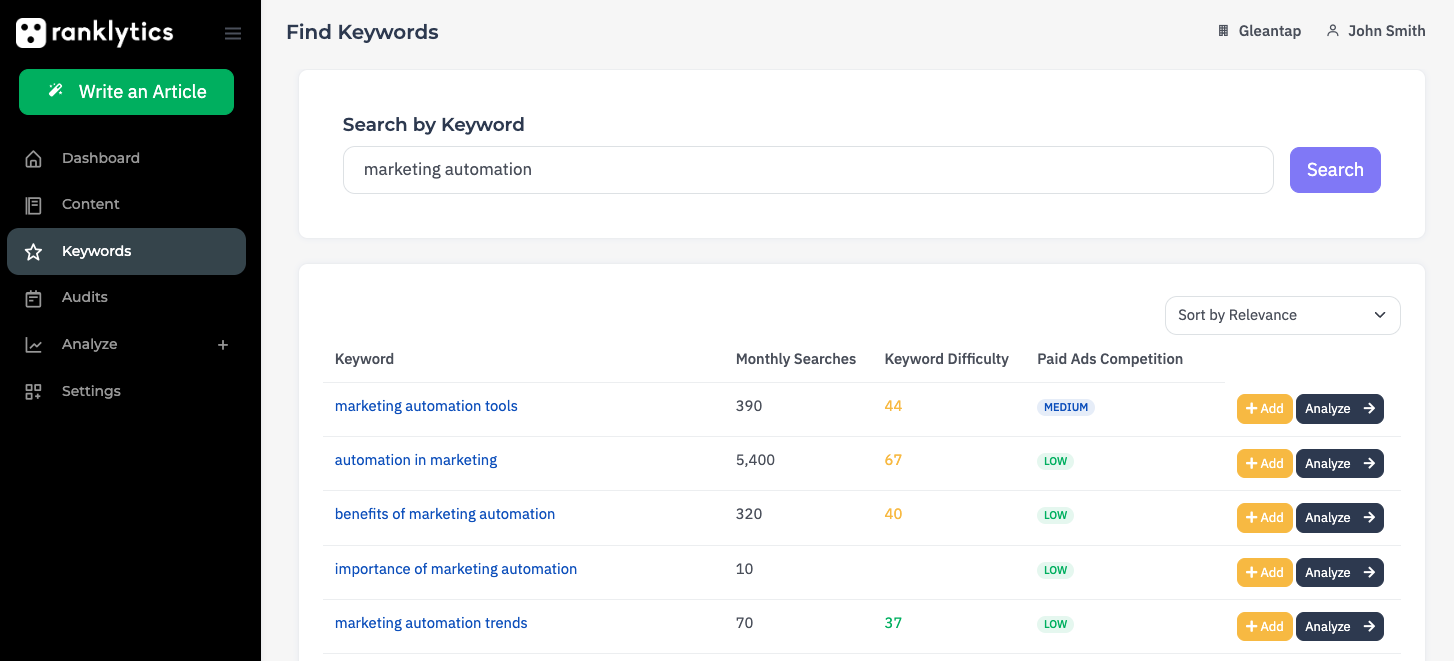Analyze 'marketing automation trends' keyword

click(x=1339, y=627)
